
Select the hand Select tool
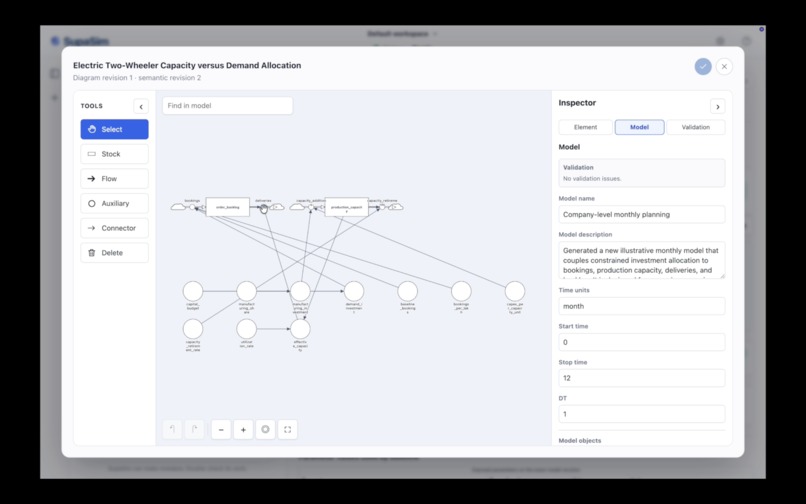[114, 129]
